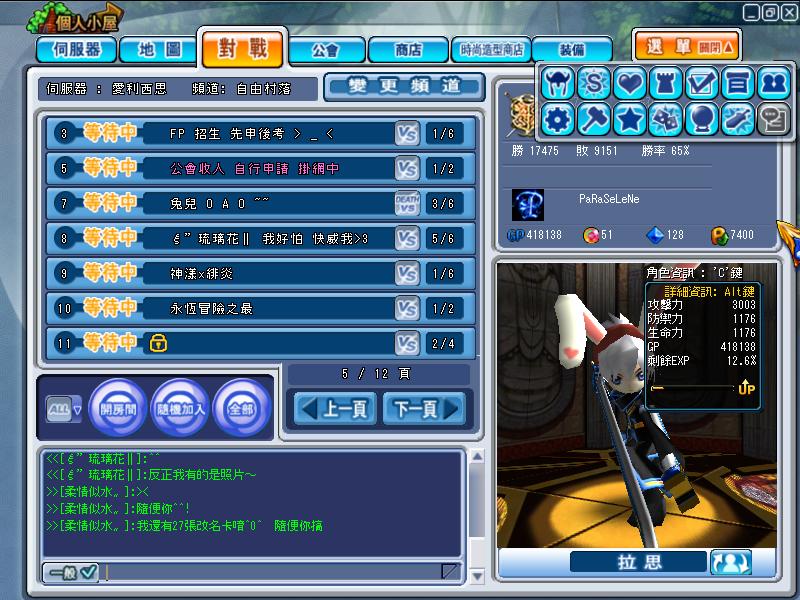Select room '琉璃花‖ 我好怕 快威我>3'
The width and height of the screenshot is (800, 600).
(261, 239)
